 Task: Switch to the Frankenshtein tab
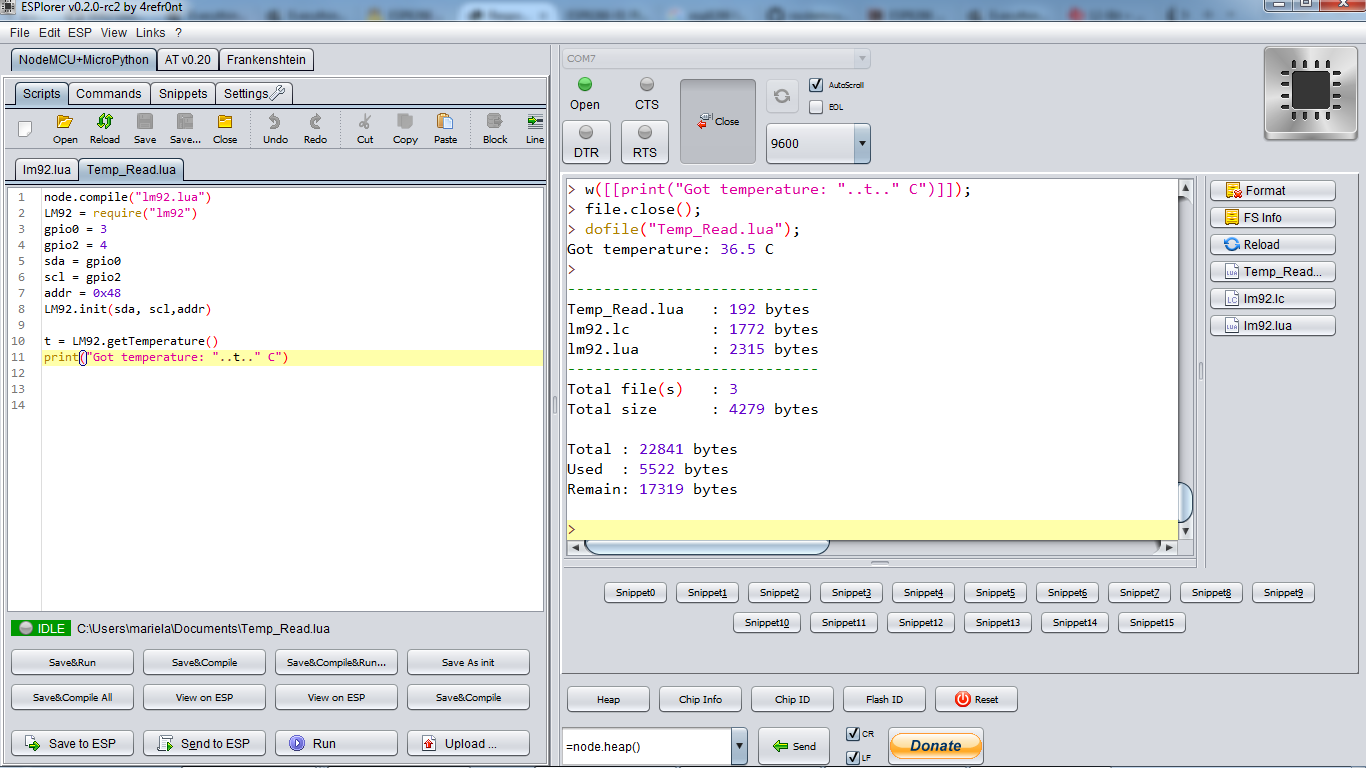(266, 60)
